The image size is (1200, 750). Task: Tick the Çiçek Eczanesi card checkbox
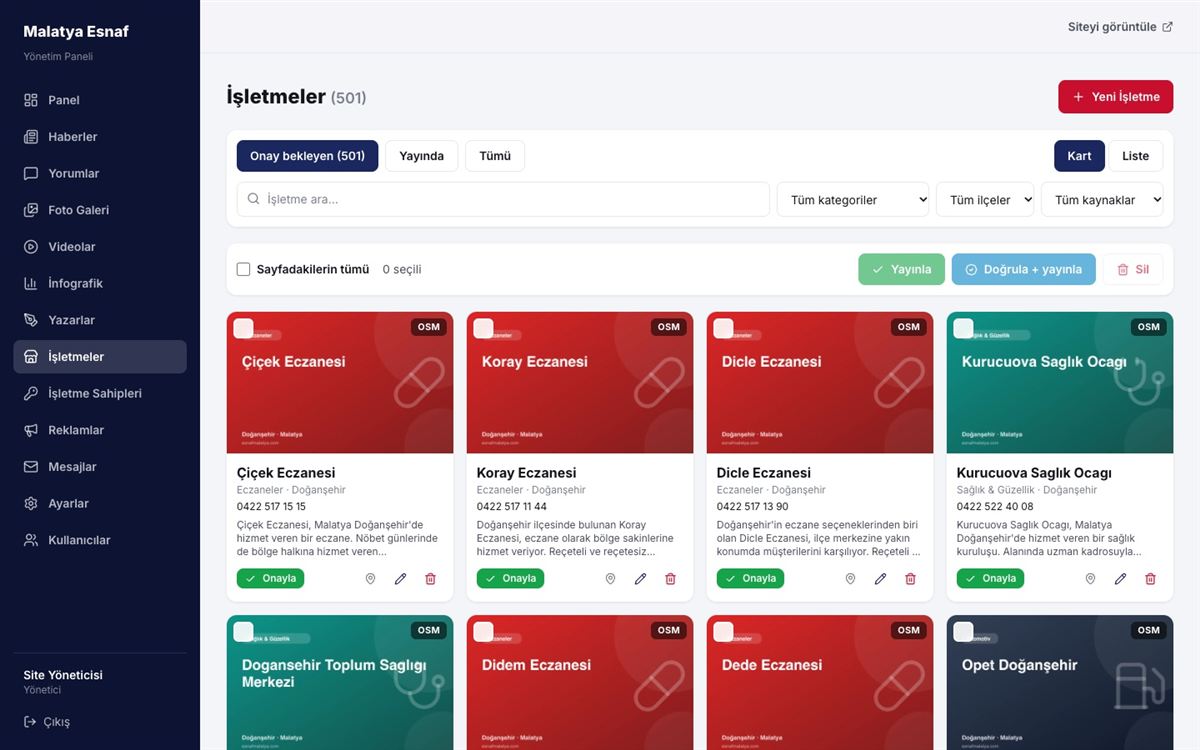click(x=243, y=328)
